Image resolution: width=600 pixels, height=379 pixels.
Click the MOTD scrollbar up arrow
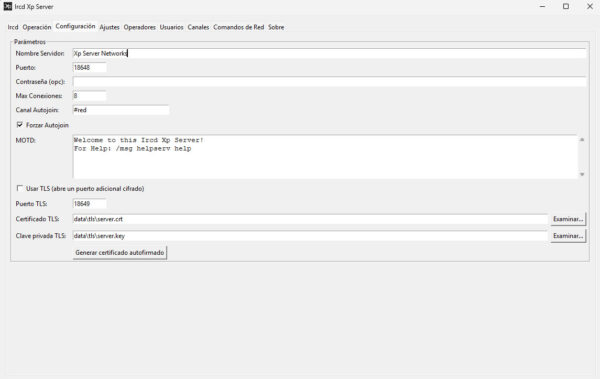[582, 140]
